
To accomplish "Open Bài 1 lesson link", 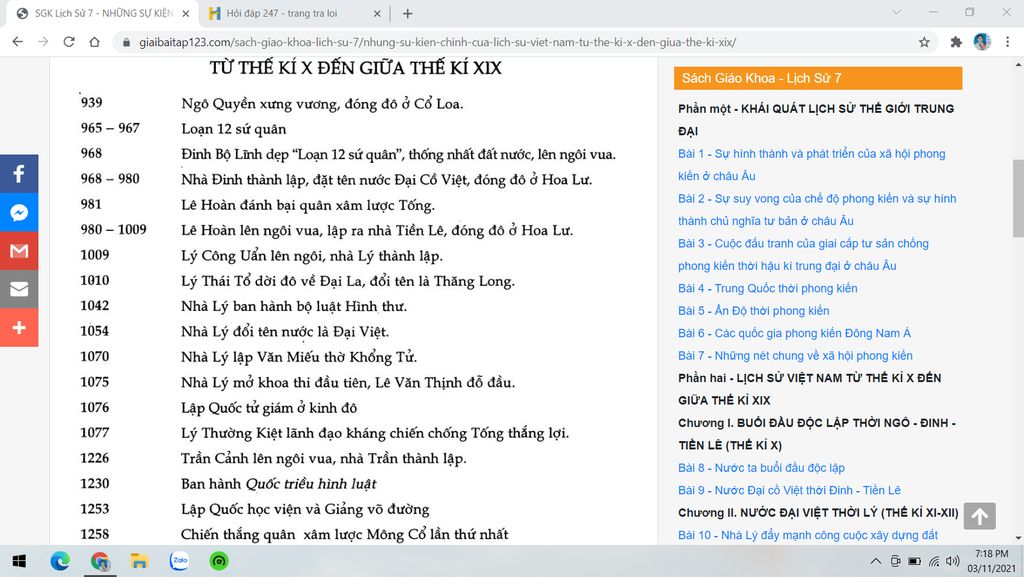I will pyautogui.click(x=811, y=164).
